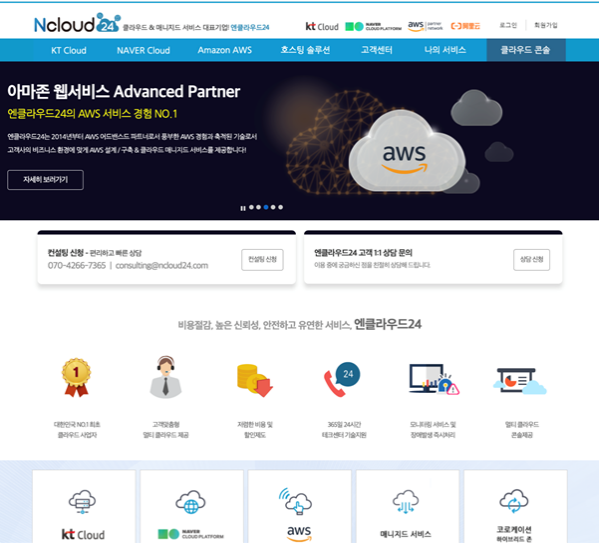599x543 pixels.
Task: Select the first banner slide dot
Action: pyautogui.click(x=251, y=207)
